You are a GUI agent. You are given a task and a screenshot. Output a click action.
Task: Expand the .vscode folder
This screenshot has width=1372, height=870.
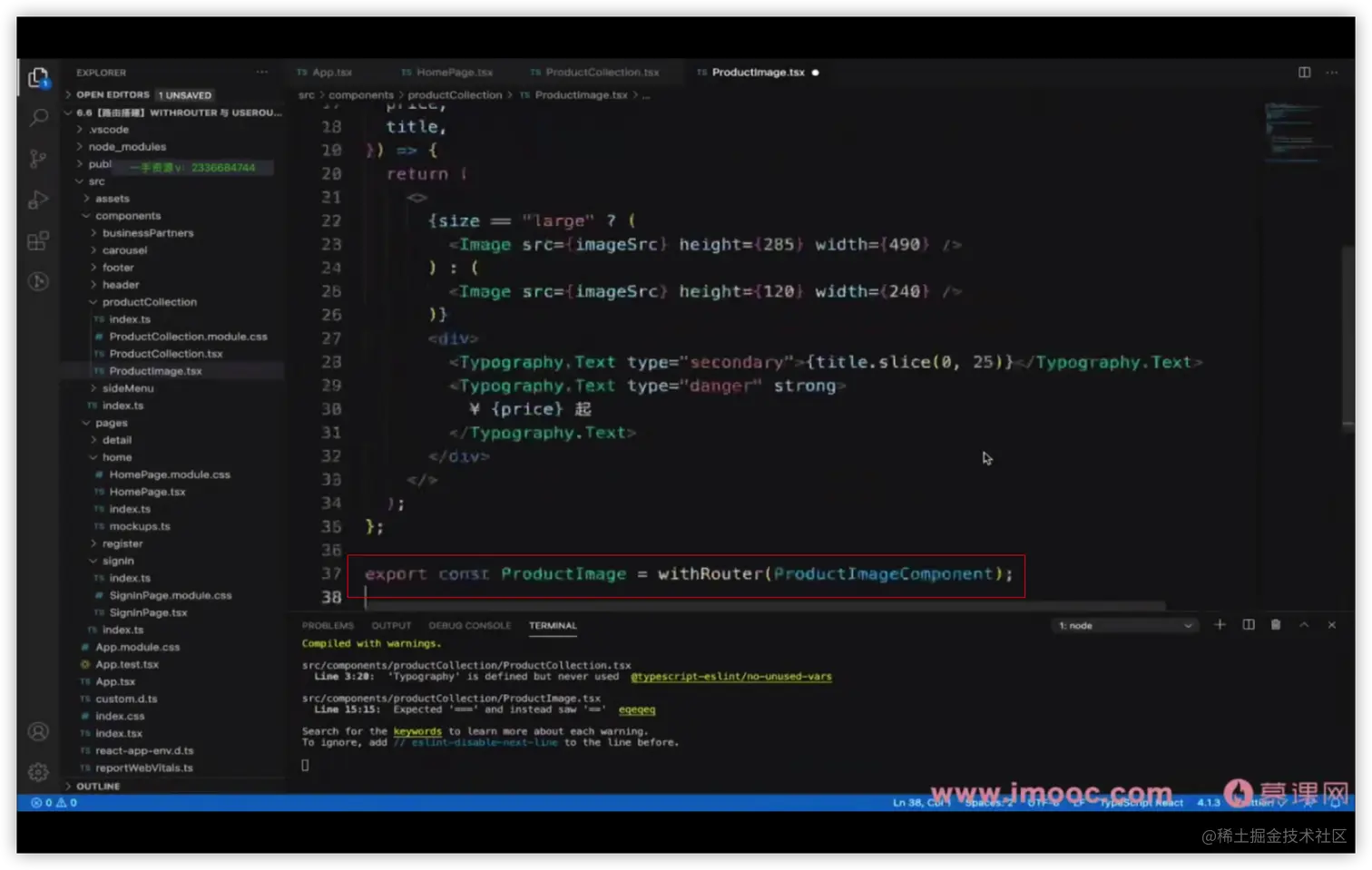109,130
